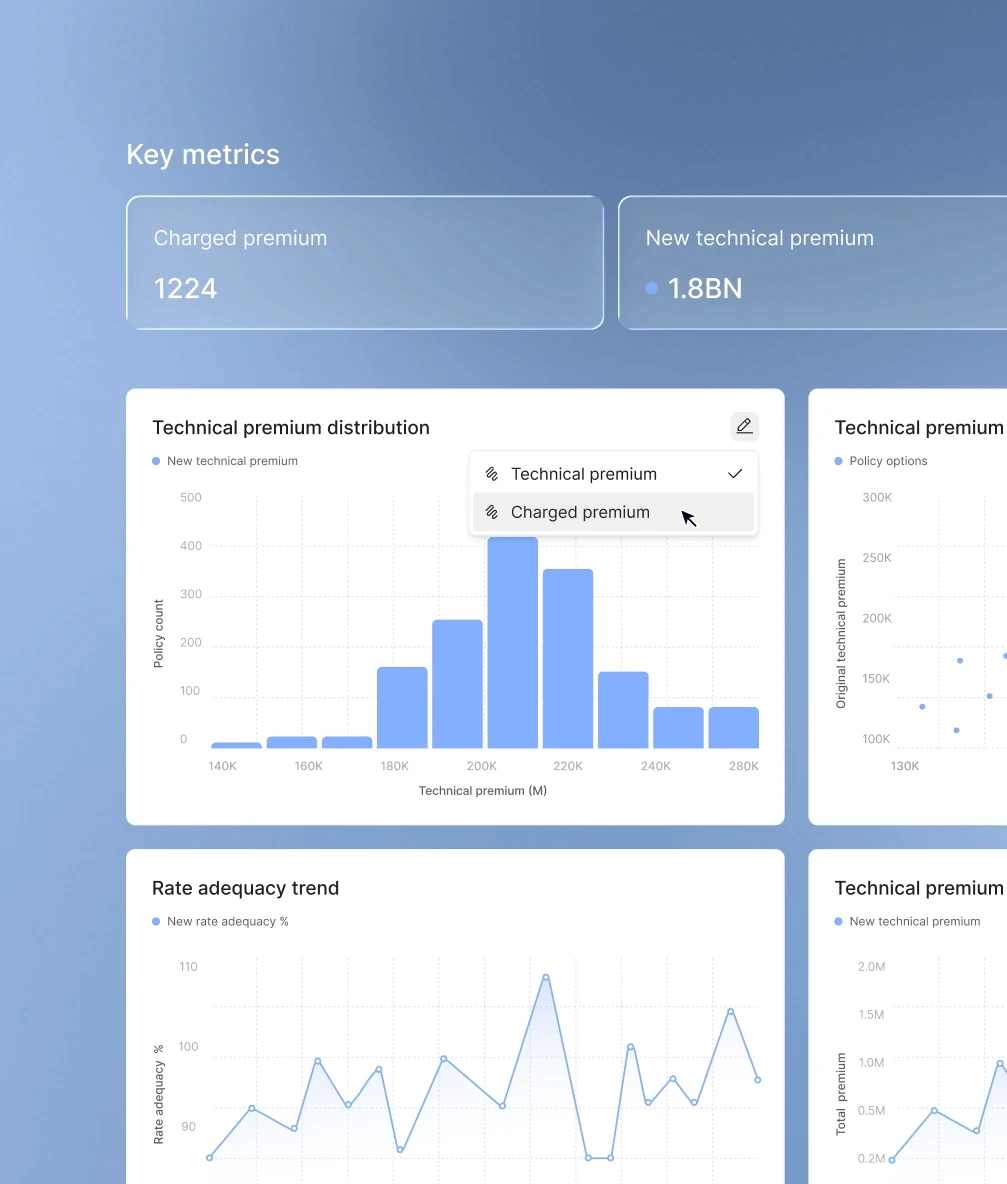
Task: Open the New technical premium metric card
Action: click(x=812, y=263)
